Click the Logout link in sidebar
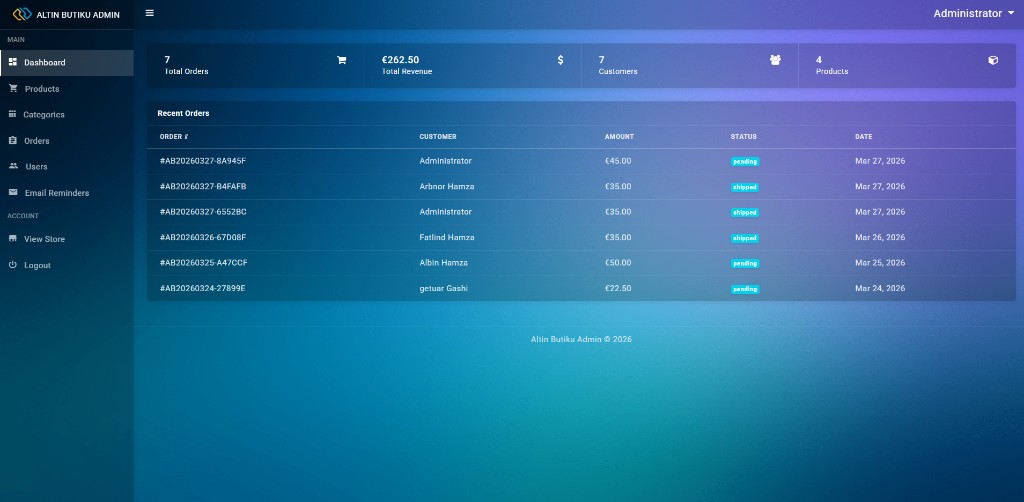The height and width of the screenshot is (502, 1024). pos(37,266)
